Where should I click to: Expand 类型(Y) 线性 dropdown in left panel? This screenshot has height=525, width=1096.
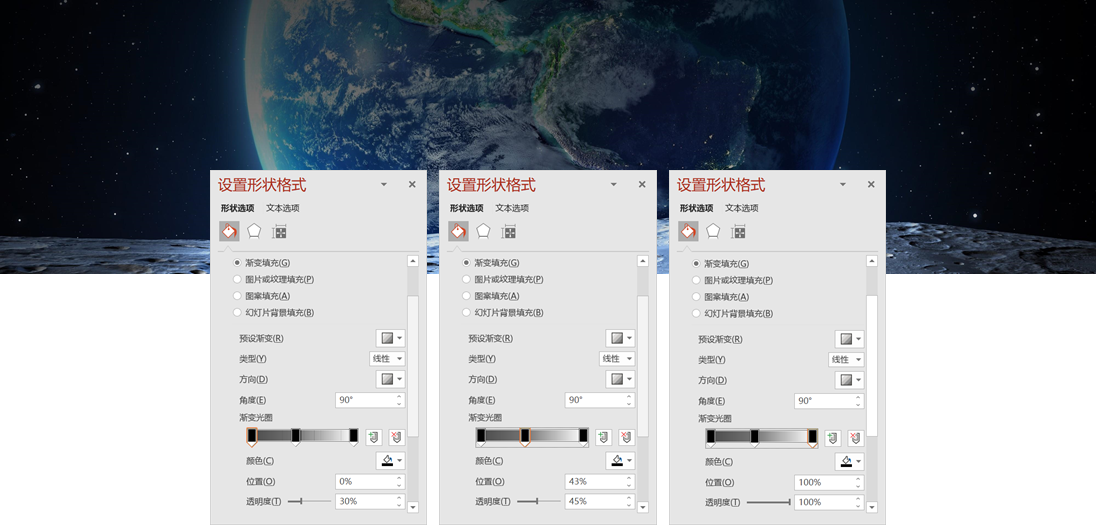[388, 359]
